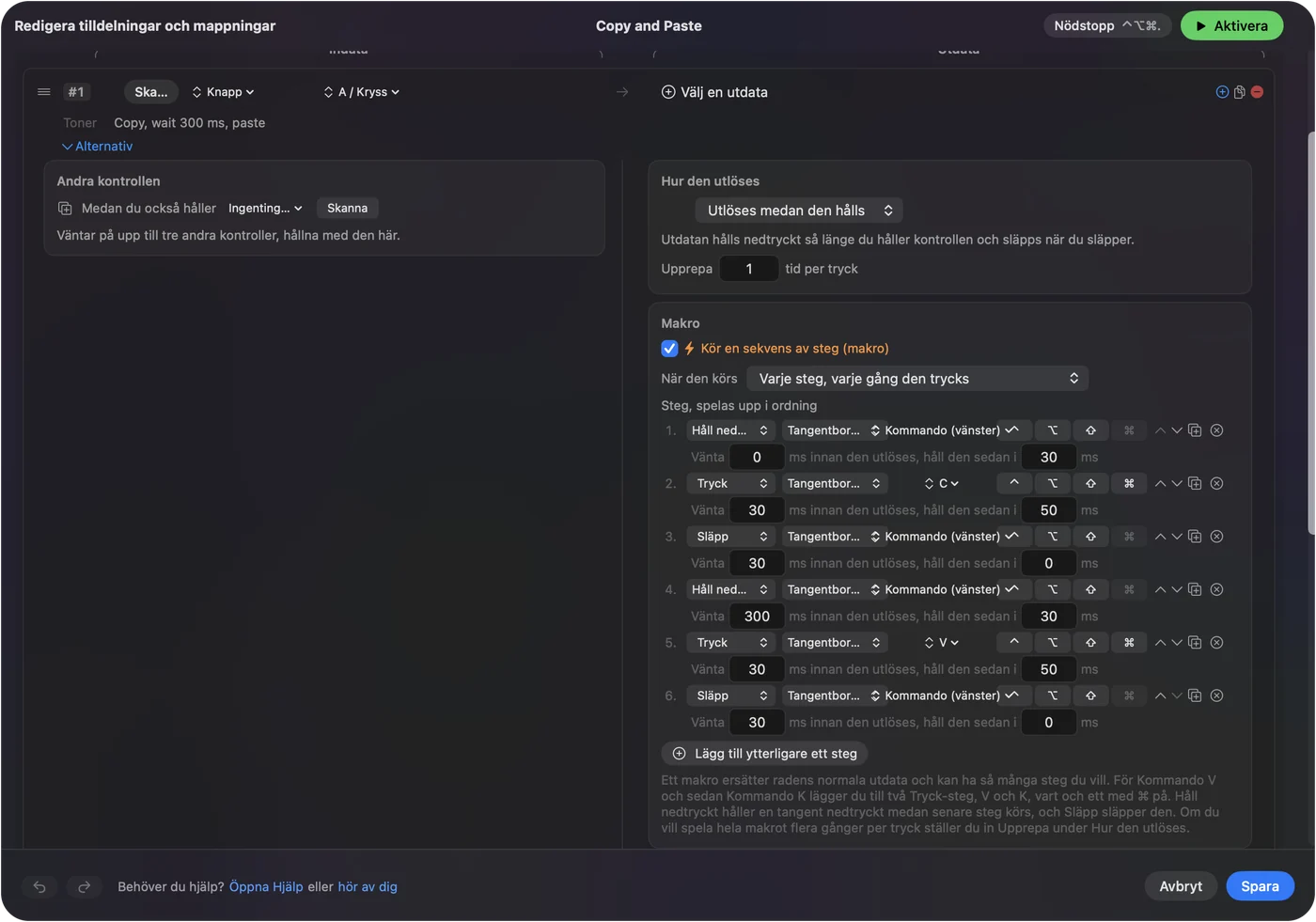Image resolution: width=1316 pixels, height=922 pixels.
Task: Toggle Command modifier on step 2 (C)
Action: (x=1129, y=483)
